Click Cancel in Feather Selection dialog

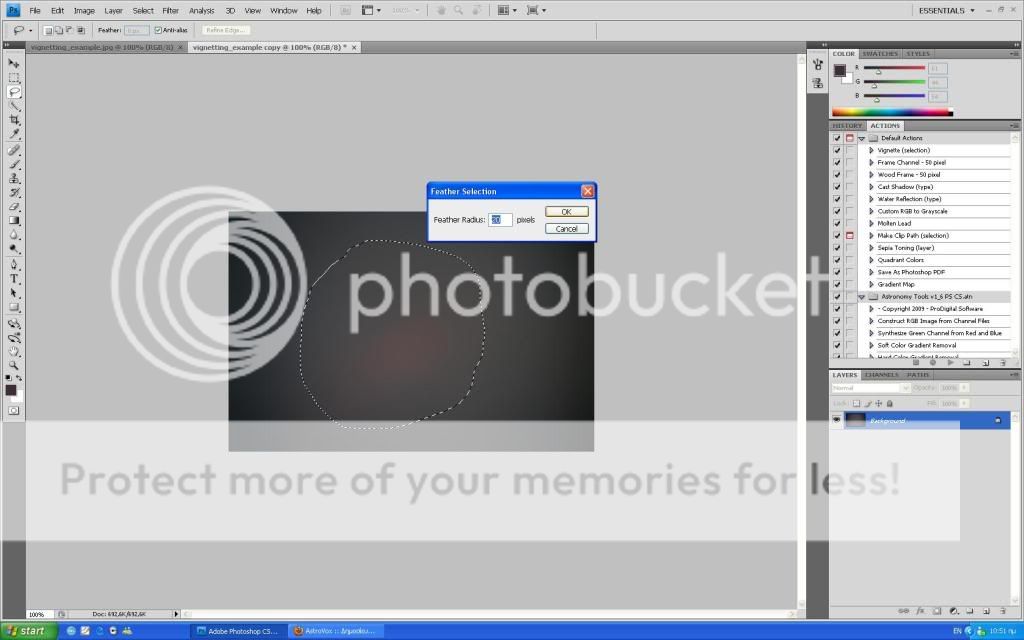tap(566, 228)
